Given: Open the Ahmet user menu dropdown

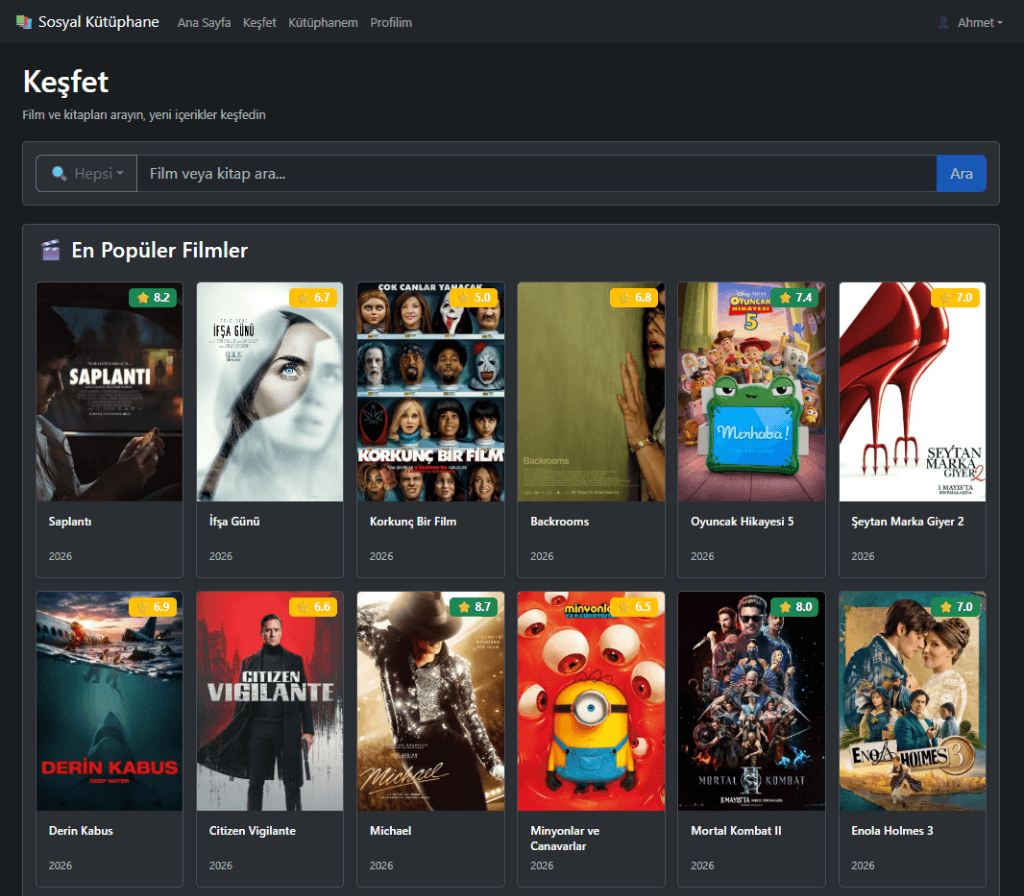Looking at the screenshot, I should pos(971,23).
